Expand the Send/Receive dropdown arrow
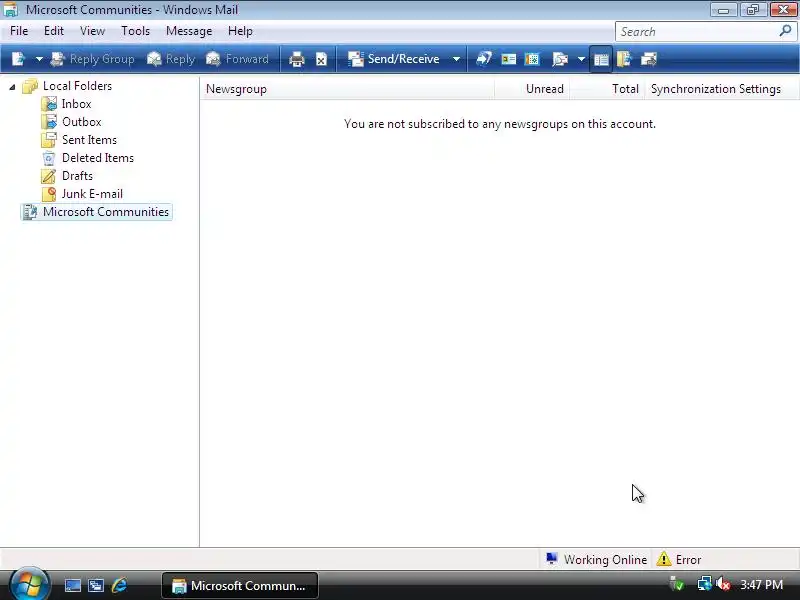Viewport: 800px width, 600px height. pyautogui.click(x=456, y=59)
